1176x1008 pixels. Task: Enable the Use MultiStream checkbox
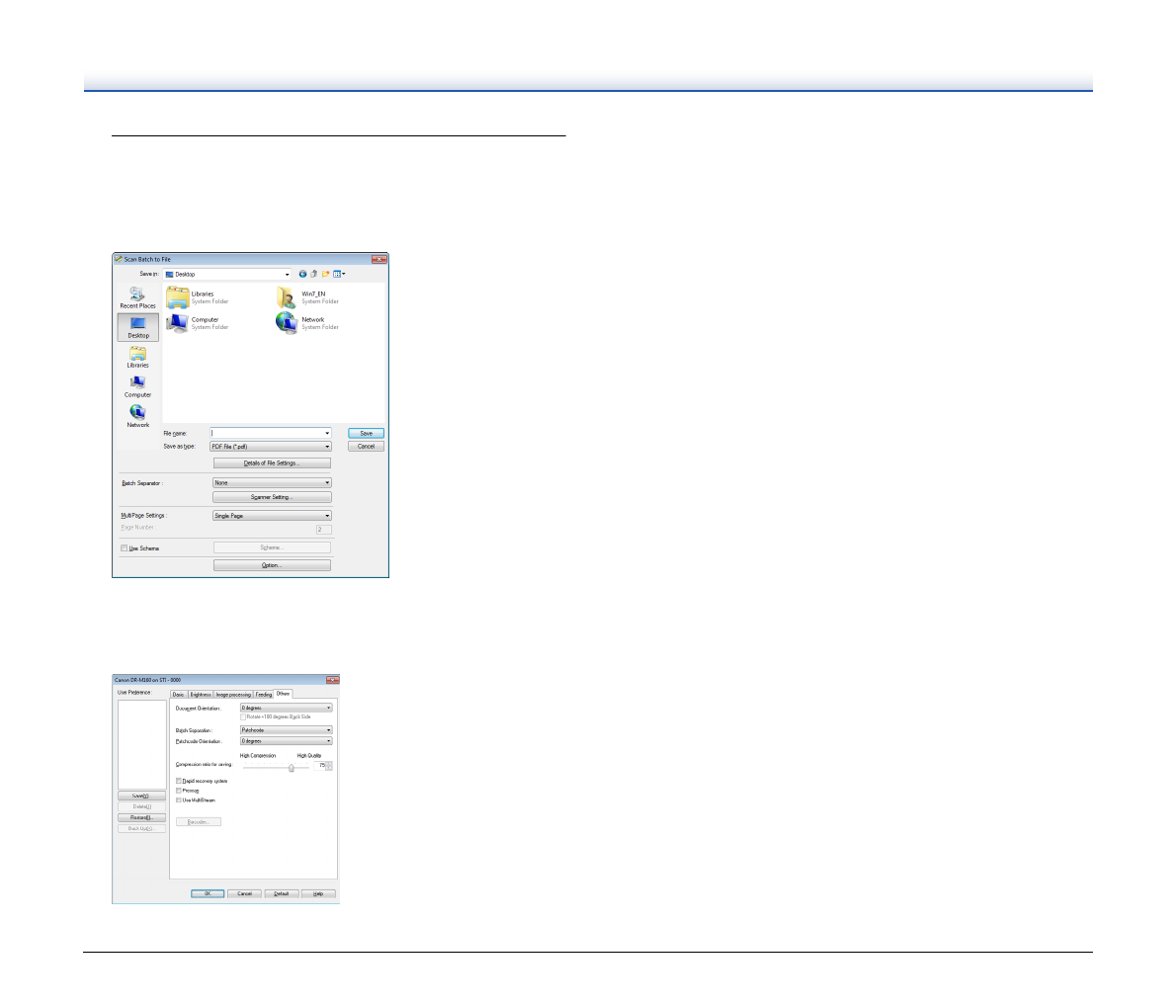[x=178, y=800]
